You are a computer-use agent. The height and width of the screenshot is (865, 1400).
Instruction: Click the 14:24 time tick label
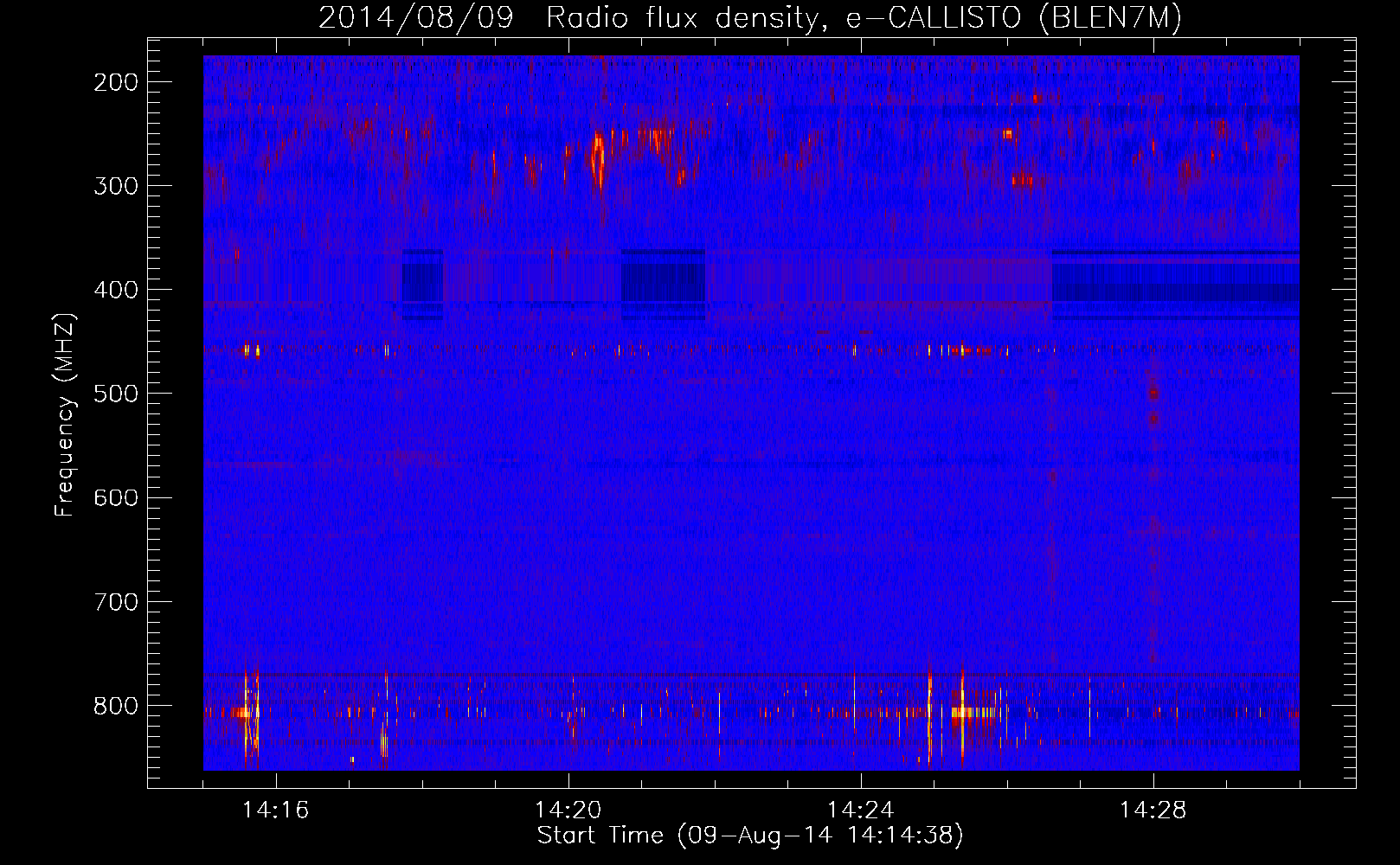861,811
